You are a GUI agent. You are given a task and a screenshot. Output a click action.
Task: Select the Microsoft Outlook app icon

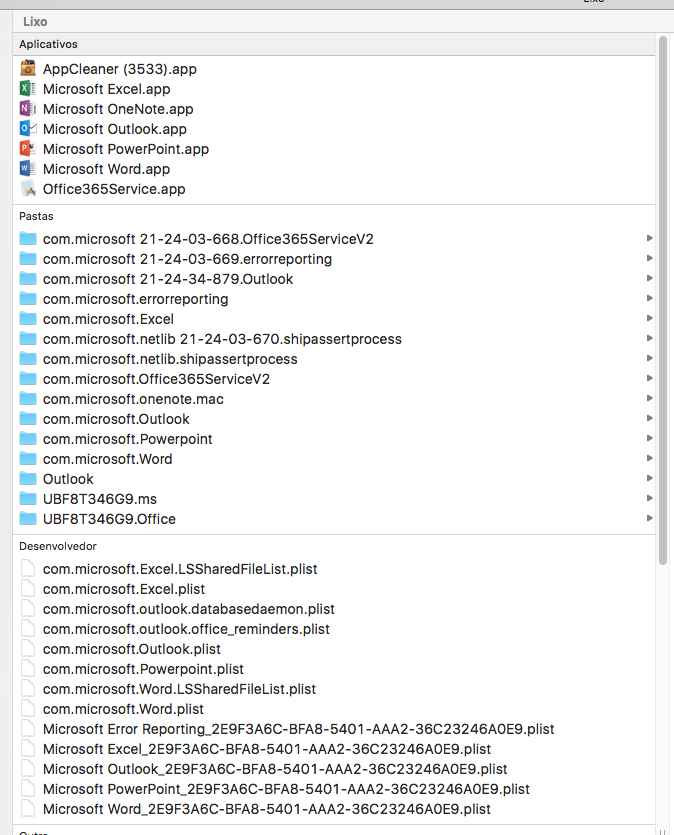pyautogui.click(x=28, y=129)
